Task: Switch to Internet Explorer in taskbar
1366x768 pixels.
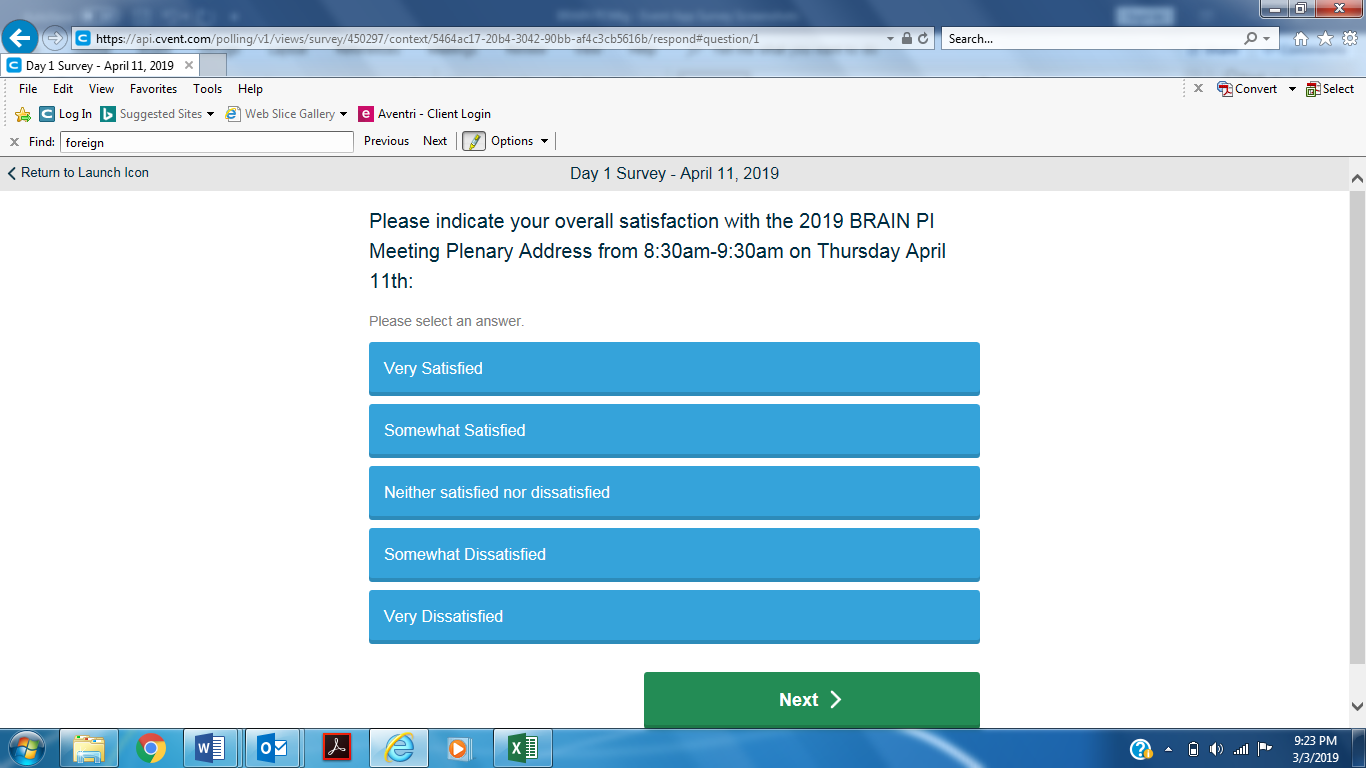Action: 399,748
